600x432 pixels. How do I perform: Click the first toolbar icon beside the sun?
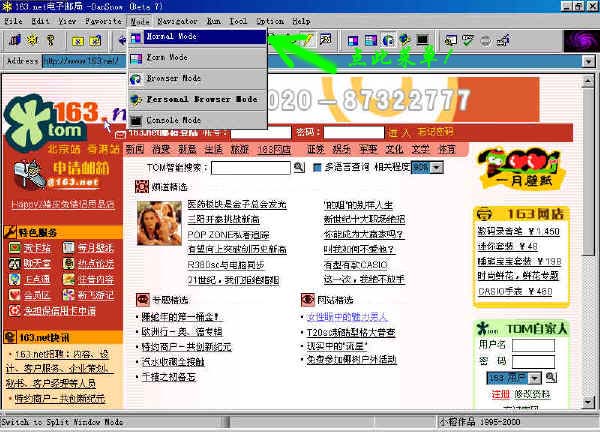coord(15,39)
